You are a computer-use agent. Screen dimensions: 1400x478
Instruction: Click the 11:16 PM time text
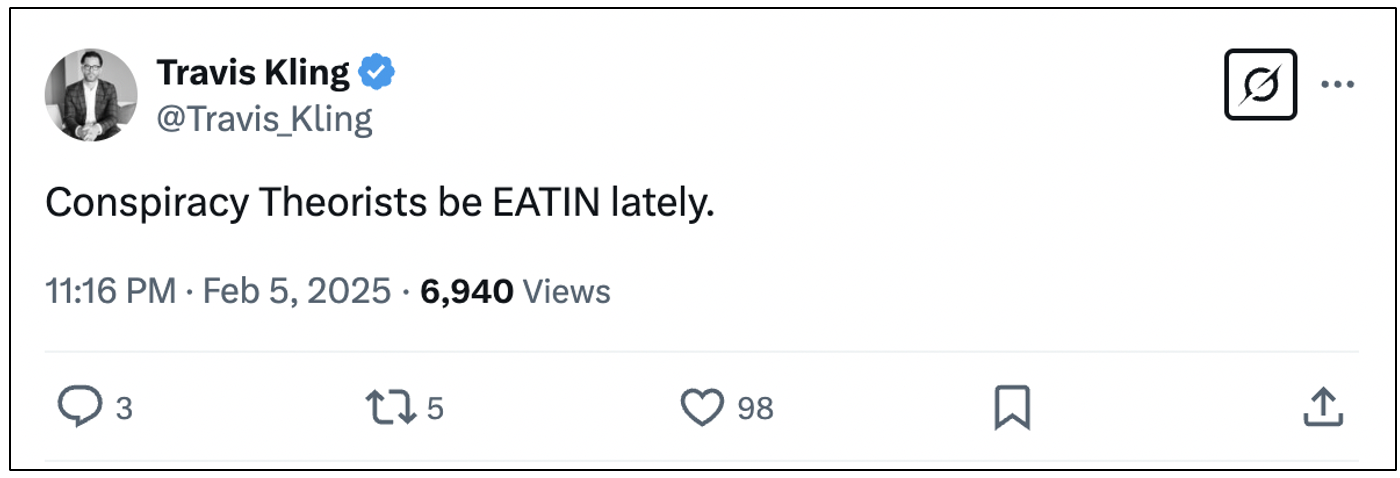[x=110, y=292]
